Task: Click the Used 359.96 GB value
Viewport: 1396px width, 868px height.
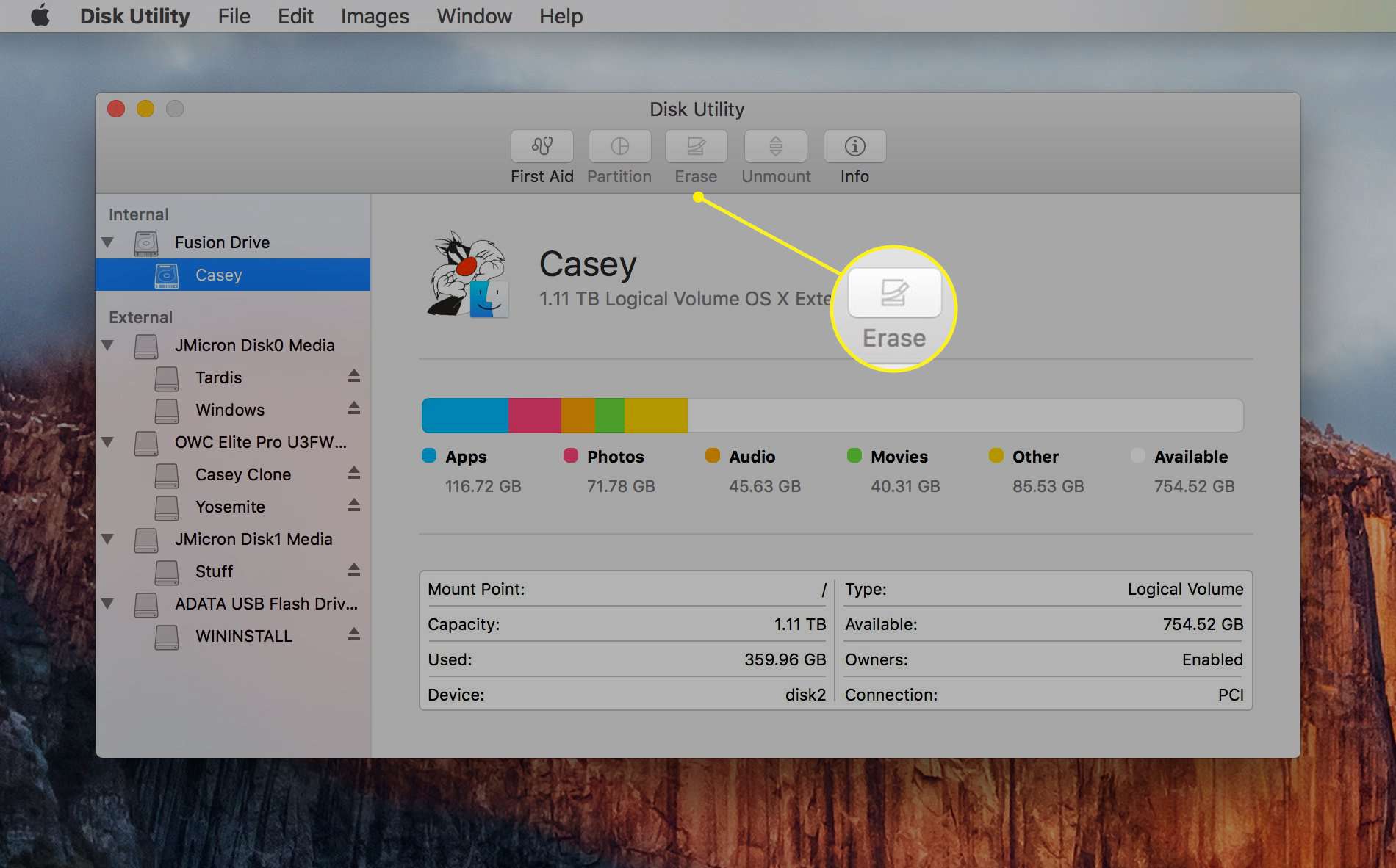Action: pyautogui.click(x=785, y=659)
